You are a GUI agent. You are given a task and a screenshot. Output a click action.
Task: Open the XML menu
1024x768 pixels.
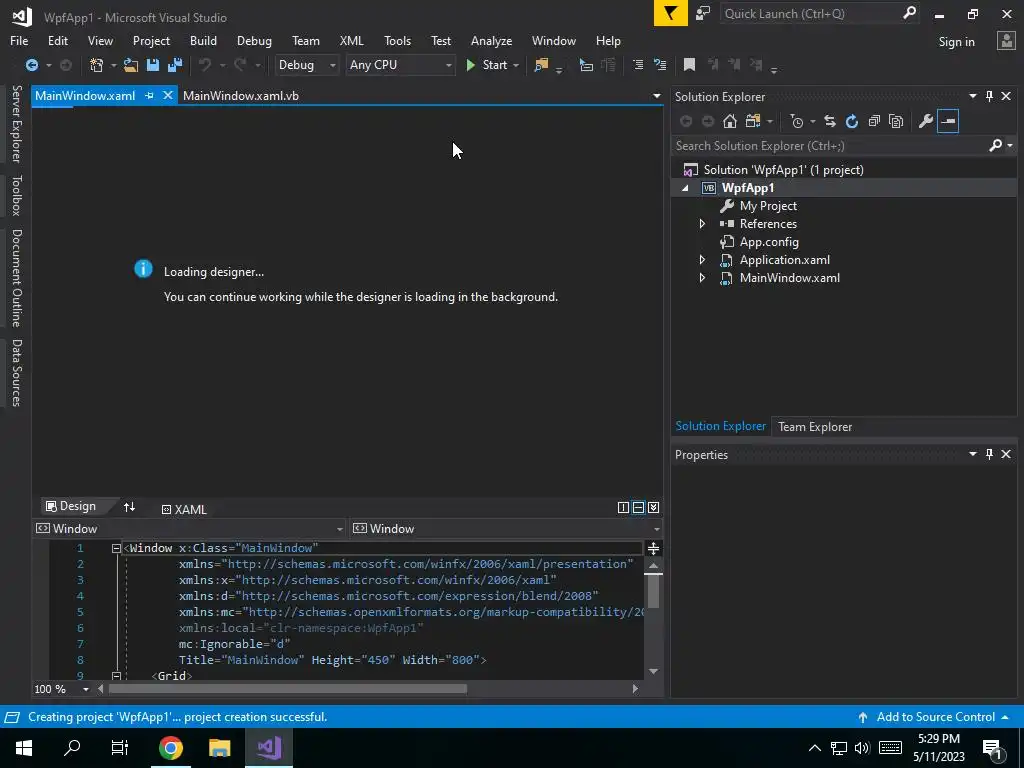point(351,40)
